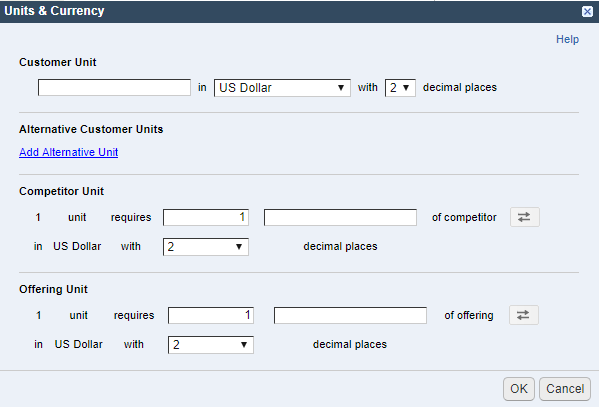The height and width of the screenshot is (407, 599).
Task: Click the competitor quantity field showing 1
Action: pyautogui.click(x=206, y=217)
